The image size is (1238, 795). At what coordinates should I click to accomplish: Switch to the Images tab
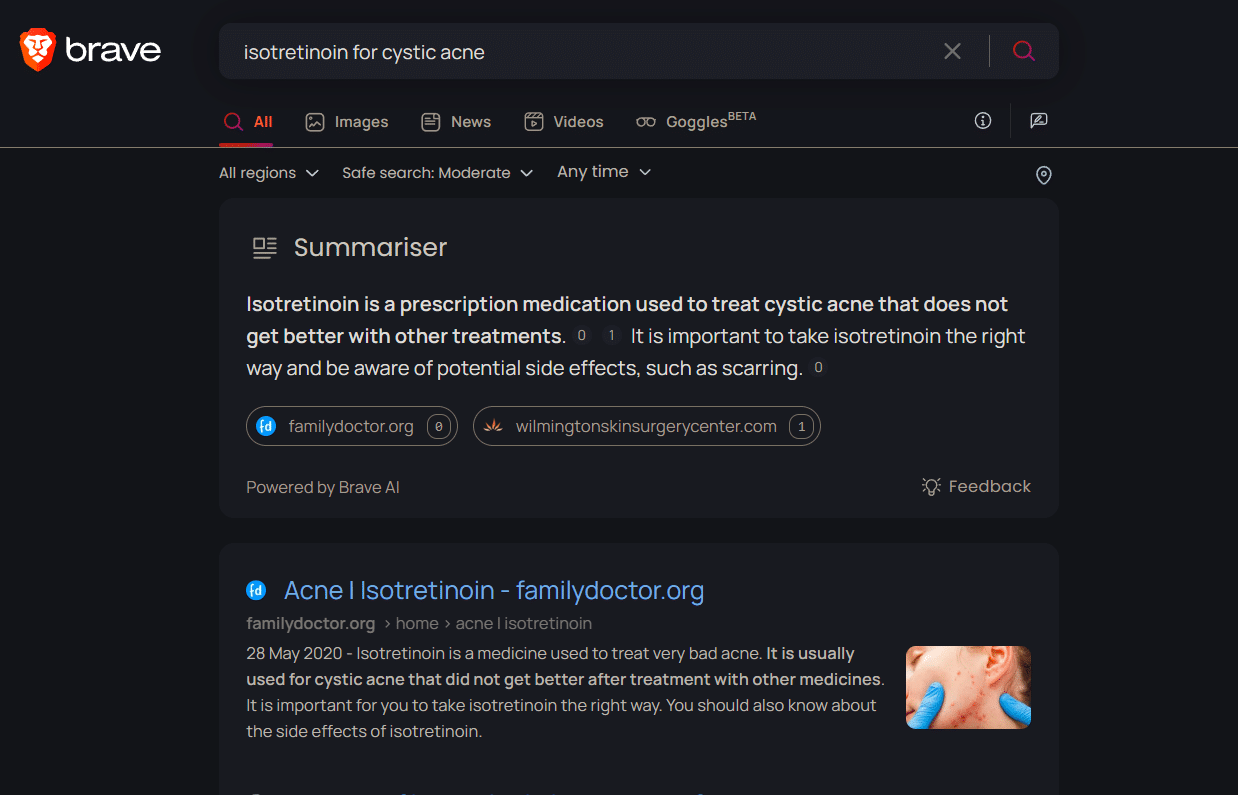347,122
